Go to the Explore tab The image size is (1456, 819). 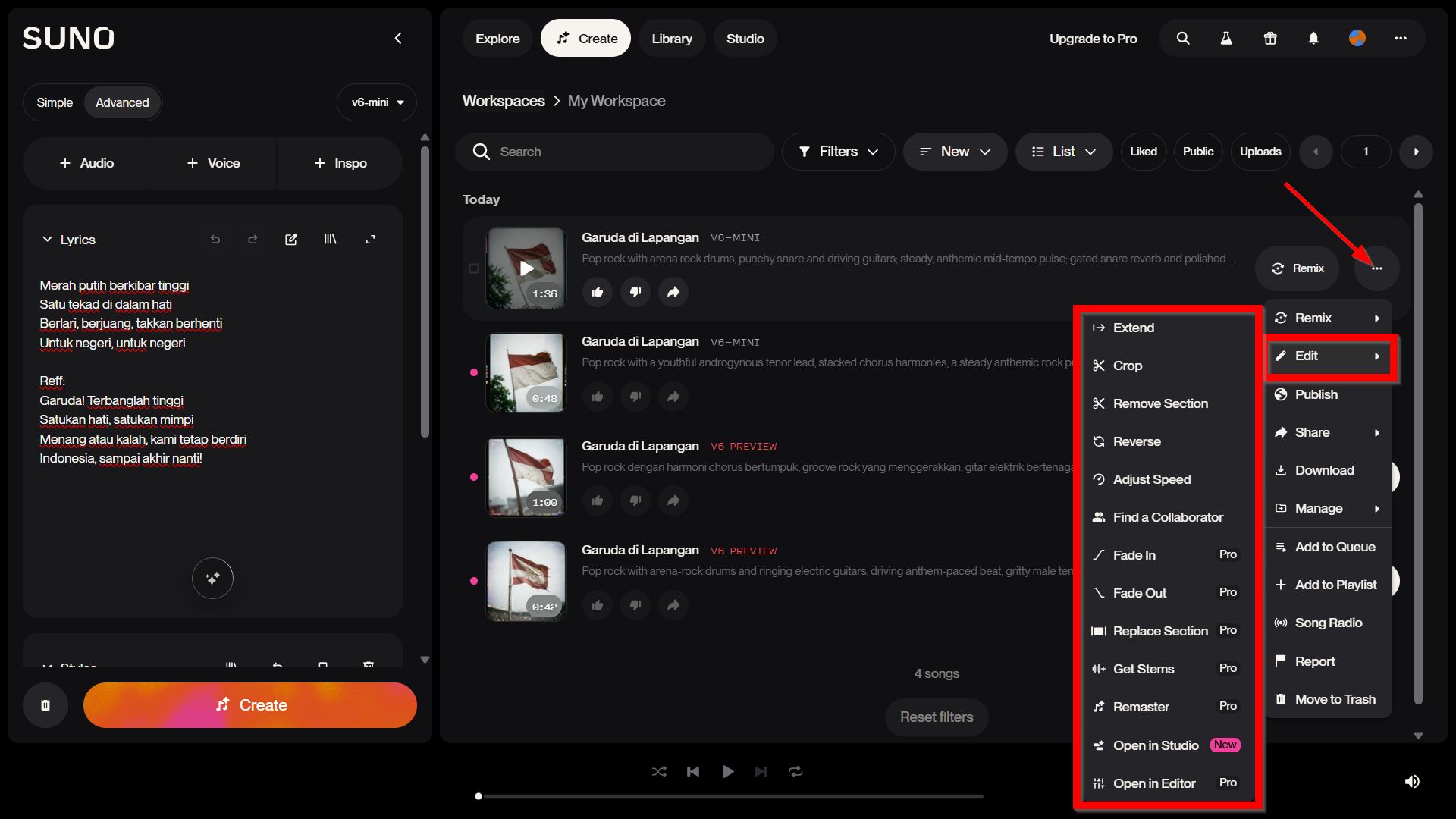point(497,39)
